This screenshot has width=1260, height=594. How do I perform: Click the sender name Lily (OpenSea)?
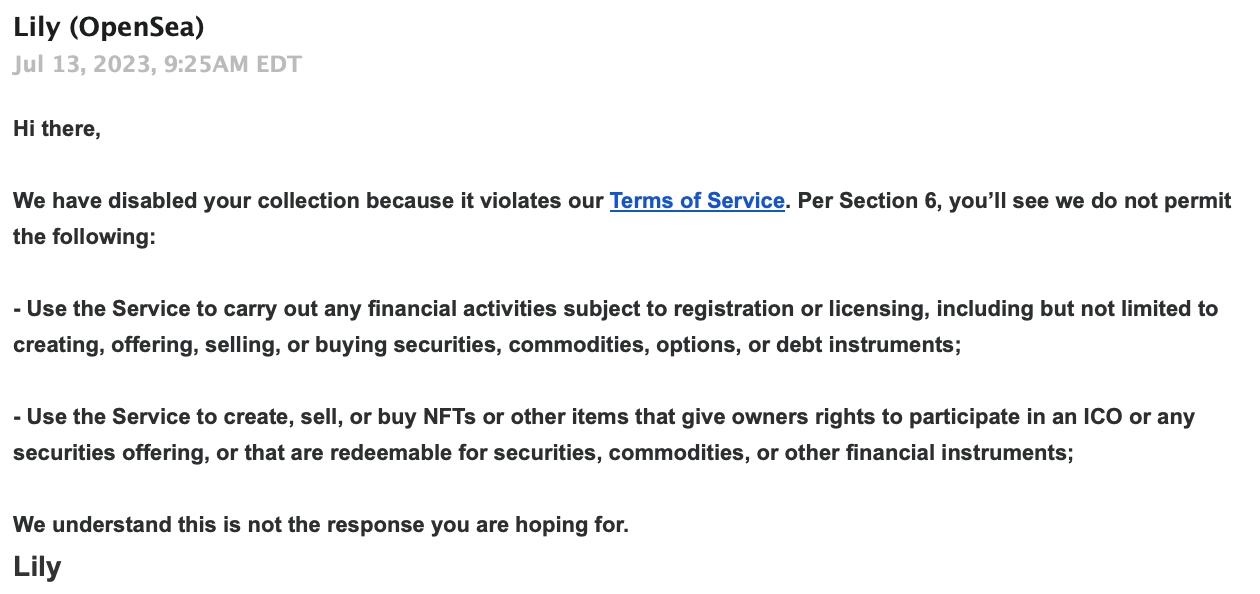click(x=109, y=27)
